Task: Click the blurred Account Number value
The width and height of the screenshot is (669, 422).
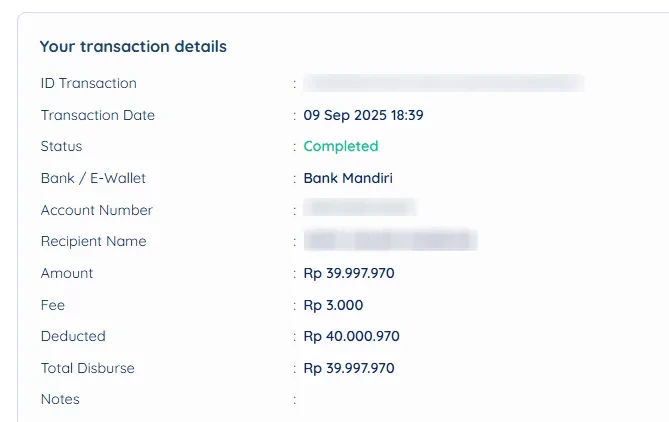Action: [360, 208]
